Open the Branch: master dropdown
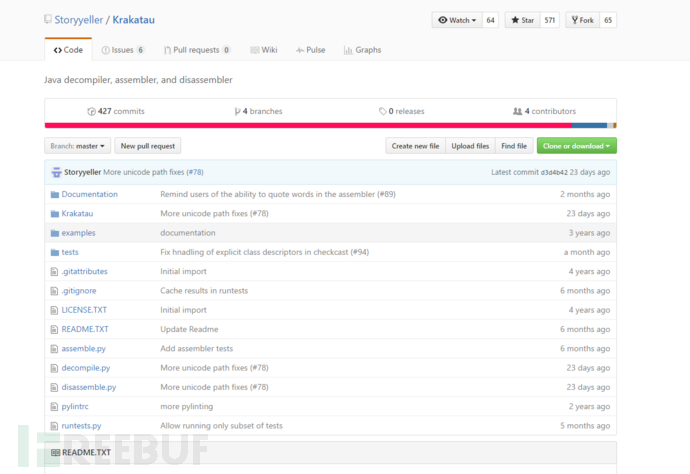This screenshot has height=474, width=690. point(77,146)
